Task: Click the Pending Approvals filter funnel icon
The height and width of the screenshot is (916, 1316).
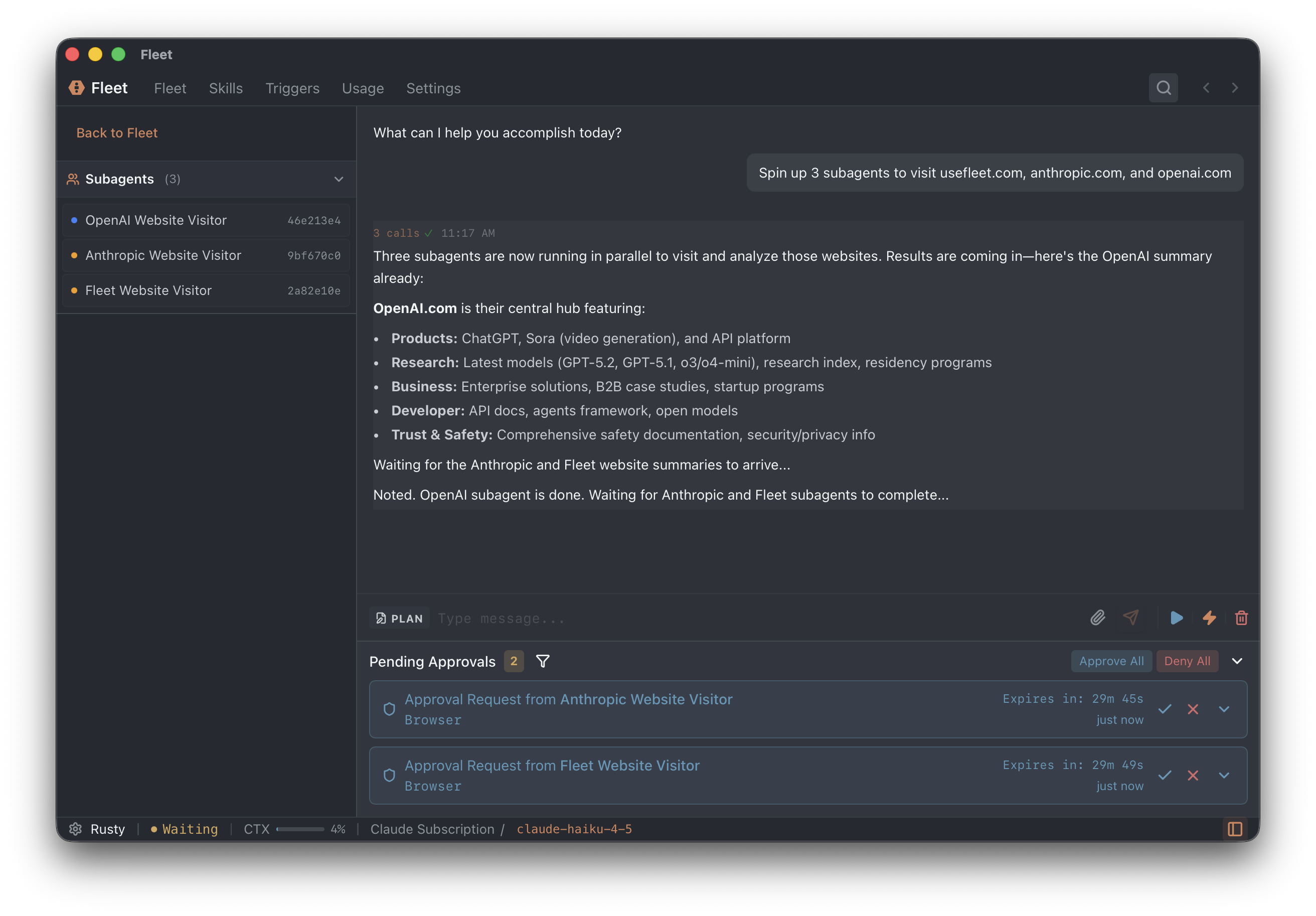Action: pos(542,661)
